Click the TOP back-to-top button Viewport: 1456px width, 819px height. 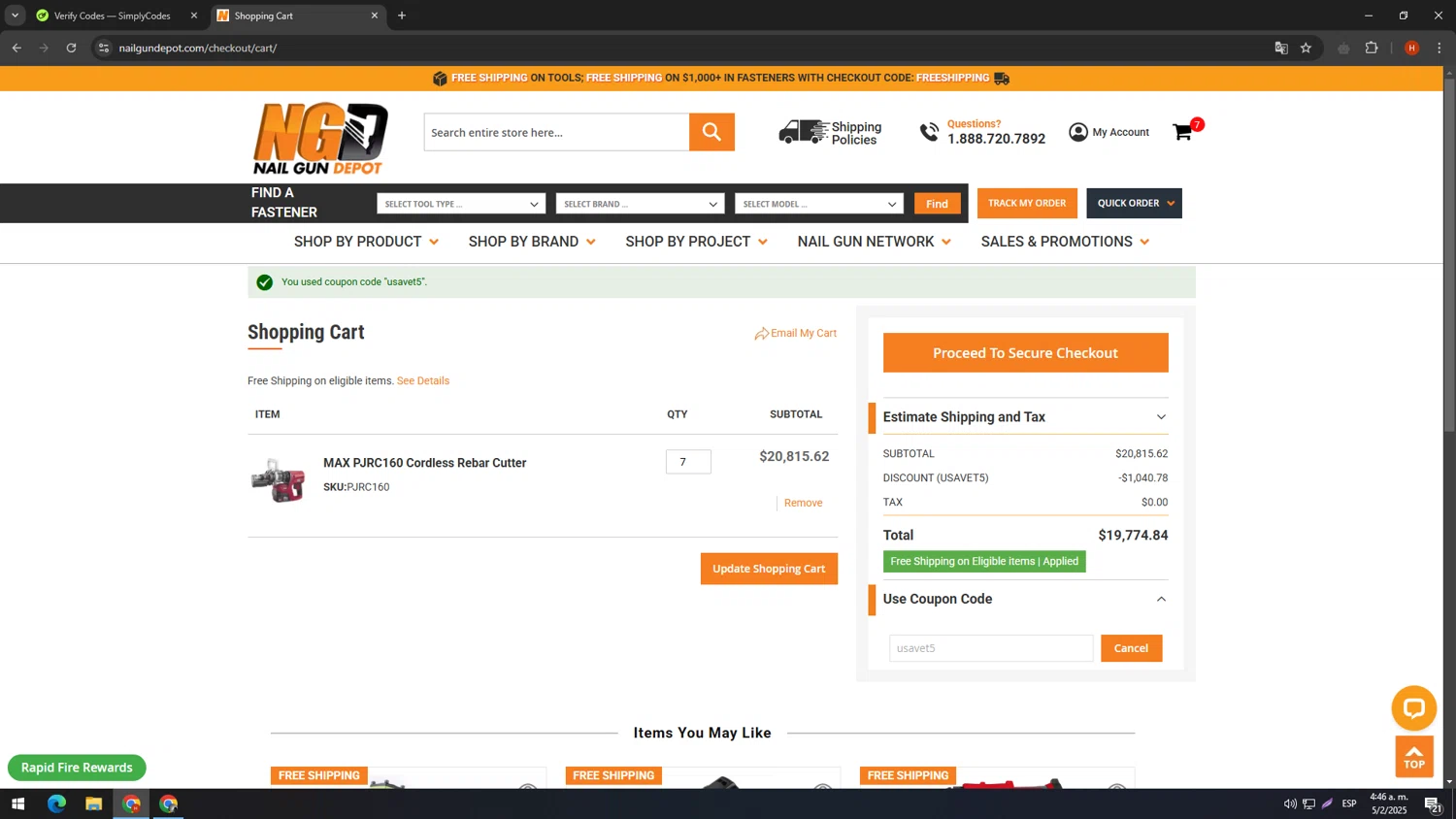point(1414,757)
